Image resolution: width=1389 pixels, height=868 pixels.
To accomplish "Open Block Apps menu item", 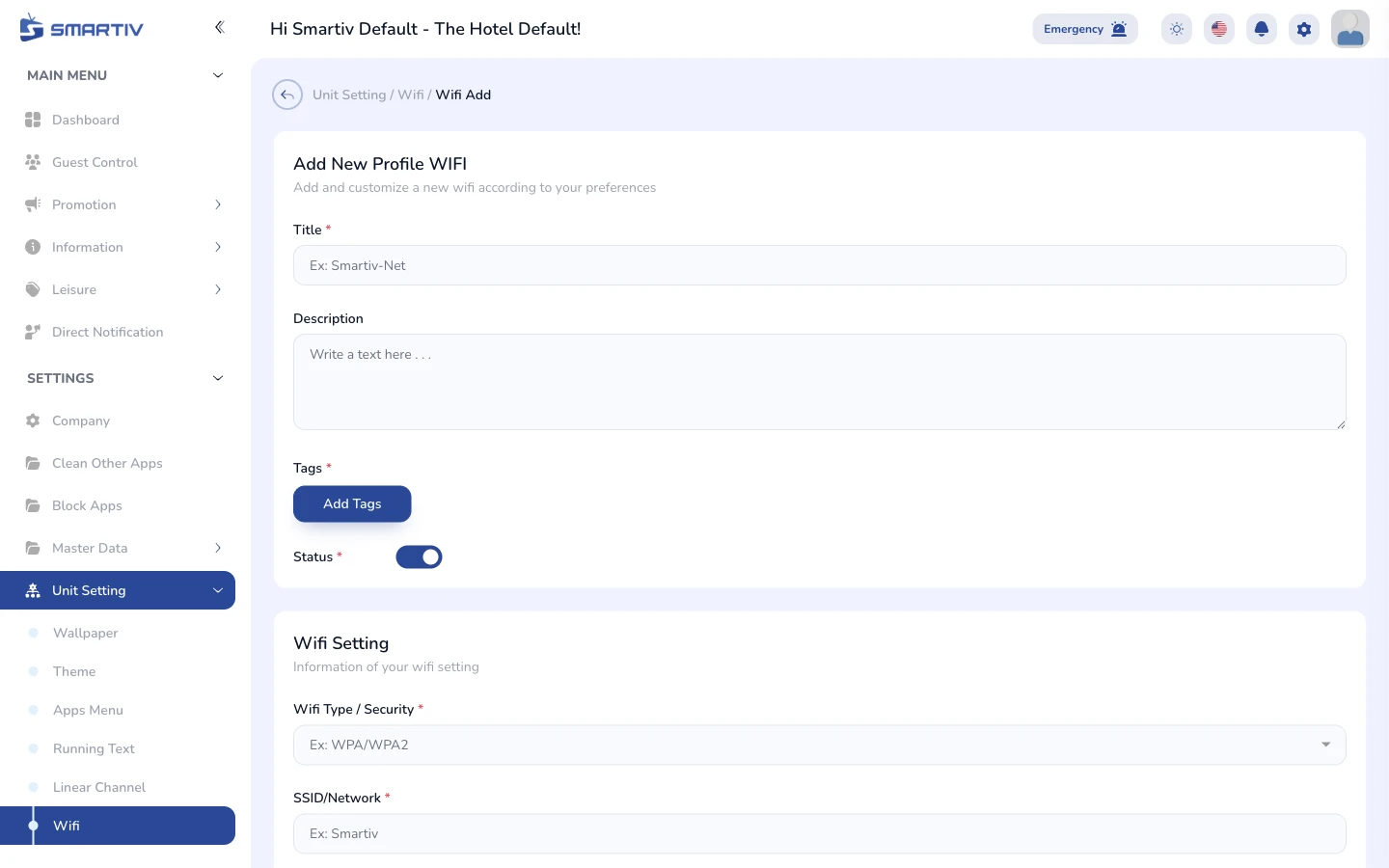I will pos(118,505).
